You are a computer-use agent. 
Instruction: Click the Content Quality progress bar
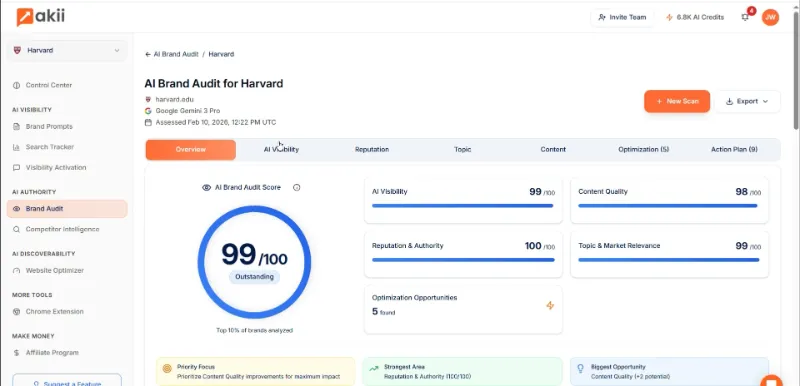tap(668, 205)
